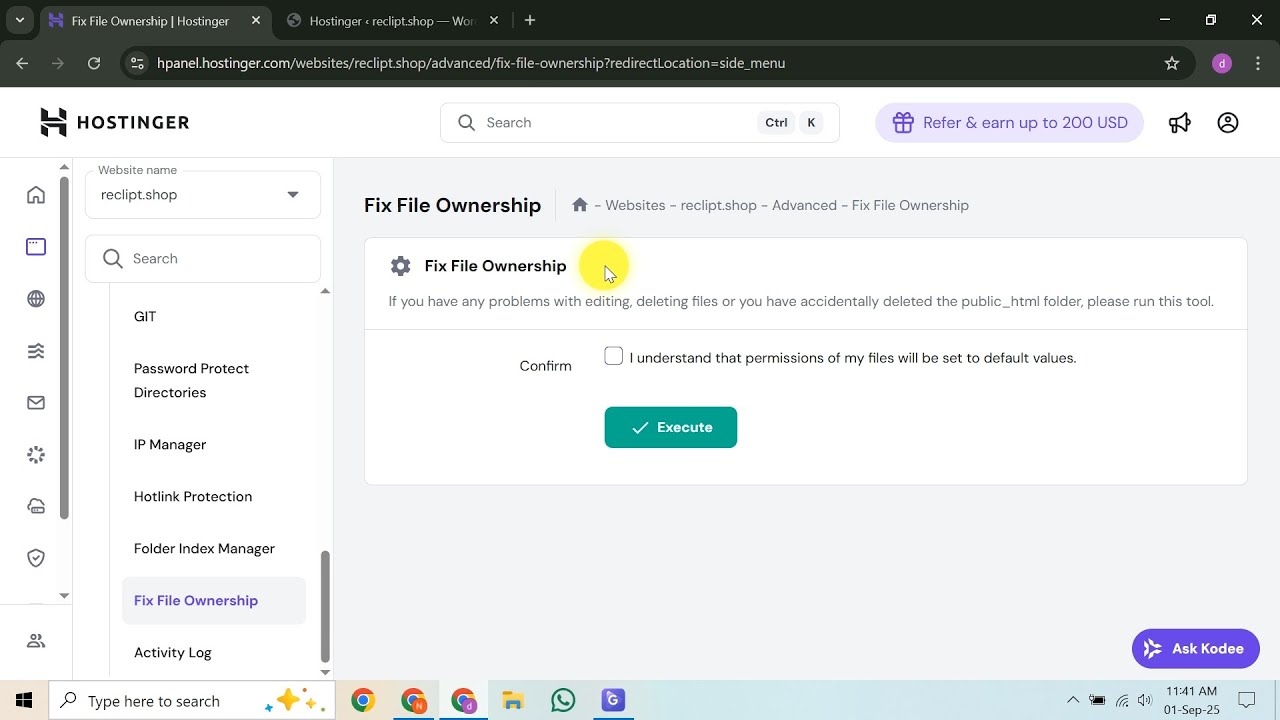Click the Websites breadcrumb link
1280x720 pixels.
coord(635,205)
